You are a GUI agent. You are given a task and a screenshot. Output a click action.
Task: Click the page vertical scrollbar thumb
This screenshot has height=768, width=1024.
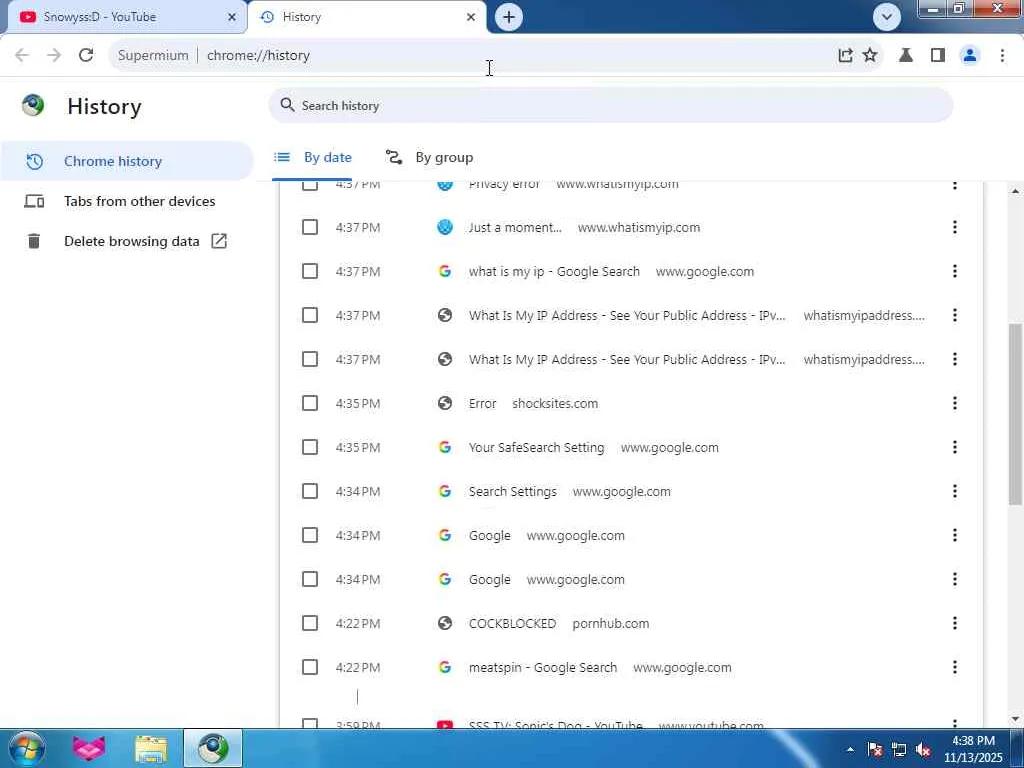(x=1015, y=414)
